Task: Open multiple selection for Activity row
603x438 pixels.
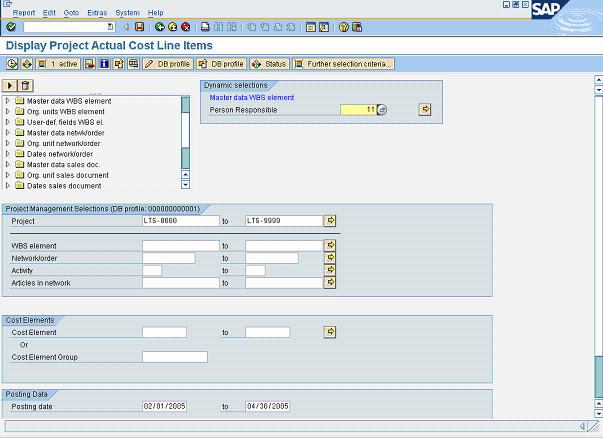Action: click(x=330, y=270)
